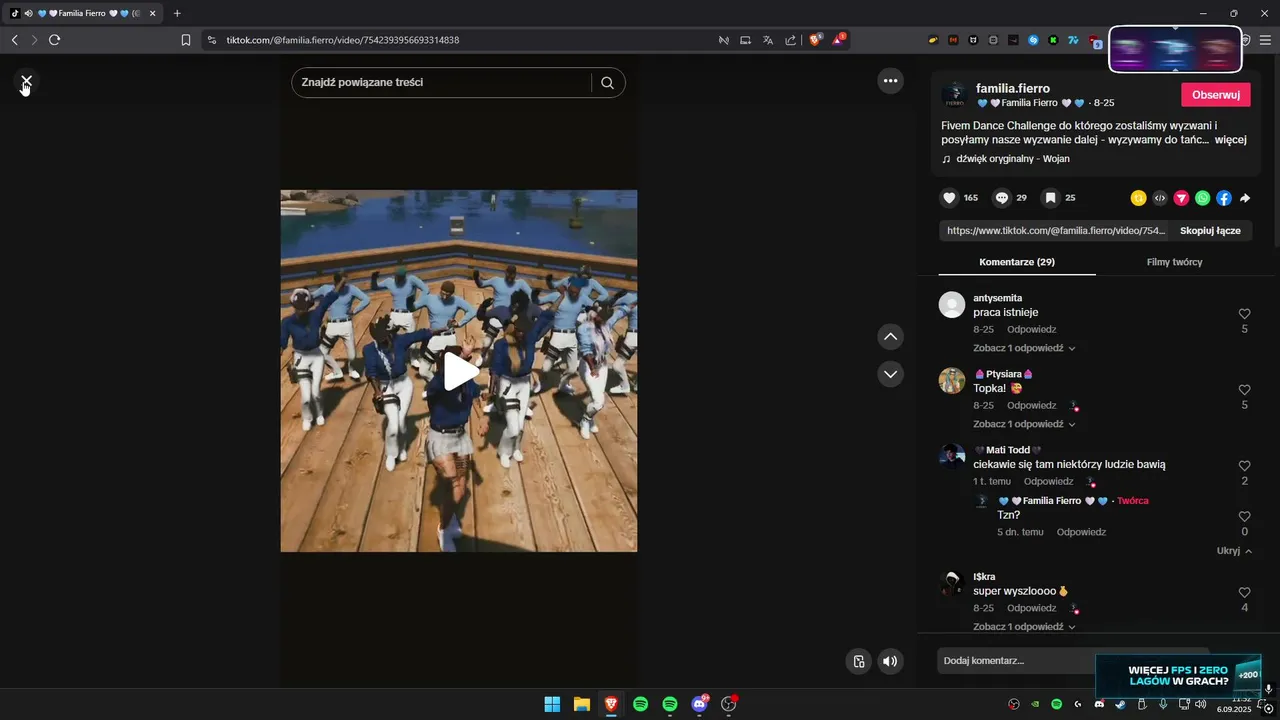Viewport: 1280px width, 720px height.
Task: Reply to antysemita's comment
Action: point(1032,330)
